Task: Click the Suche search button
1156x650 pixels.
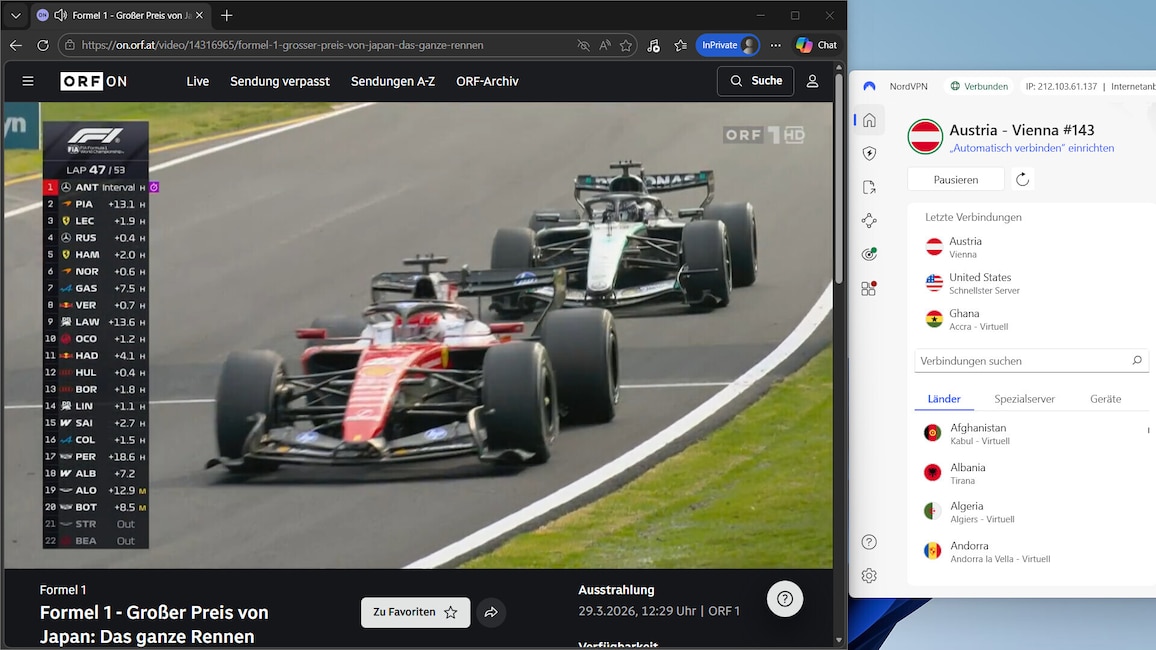Action: 756,81
